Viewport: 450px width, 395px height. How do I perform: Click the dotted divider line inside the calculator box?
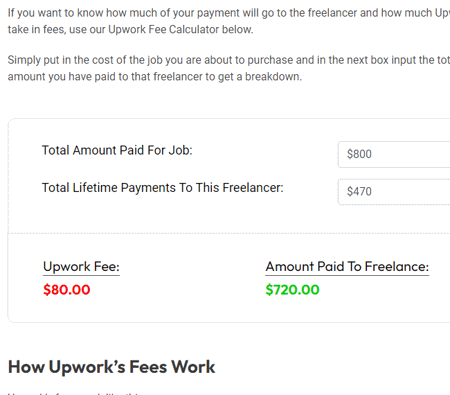pyautogui.click(x=229, y=233)
